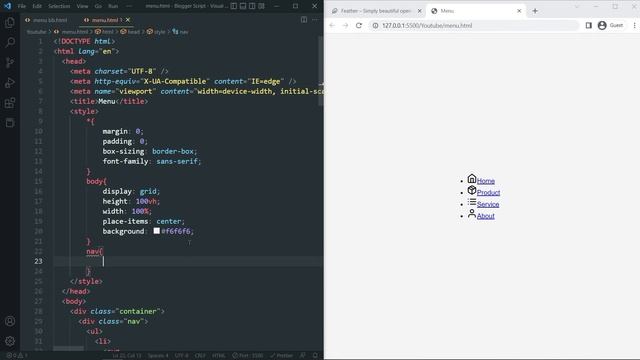
Task: Open the Go menu
Action: coord(98,6)
